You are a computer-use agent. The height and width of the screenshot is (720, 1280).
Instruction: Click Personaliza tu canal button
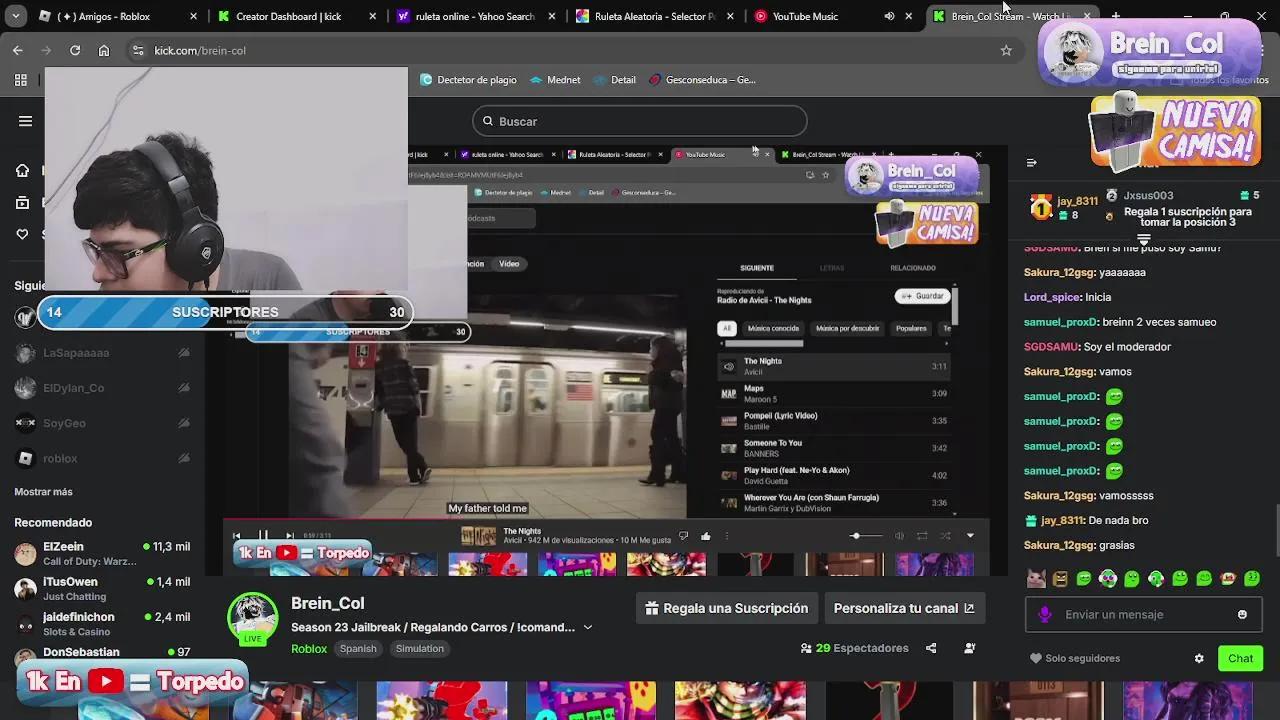coord(904,608)
